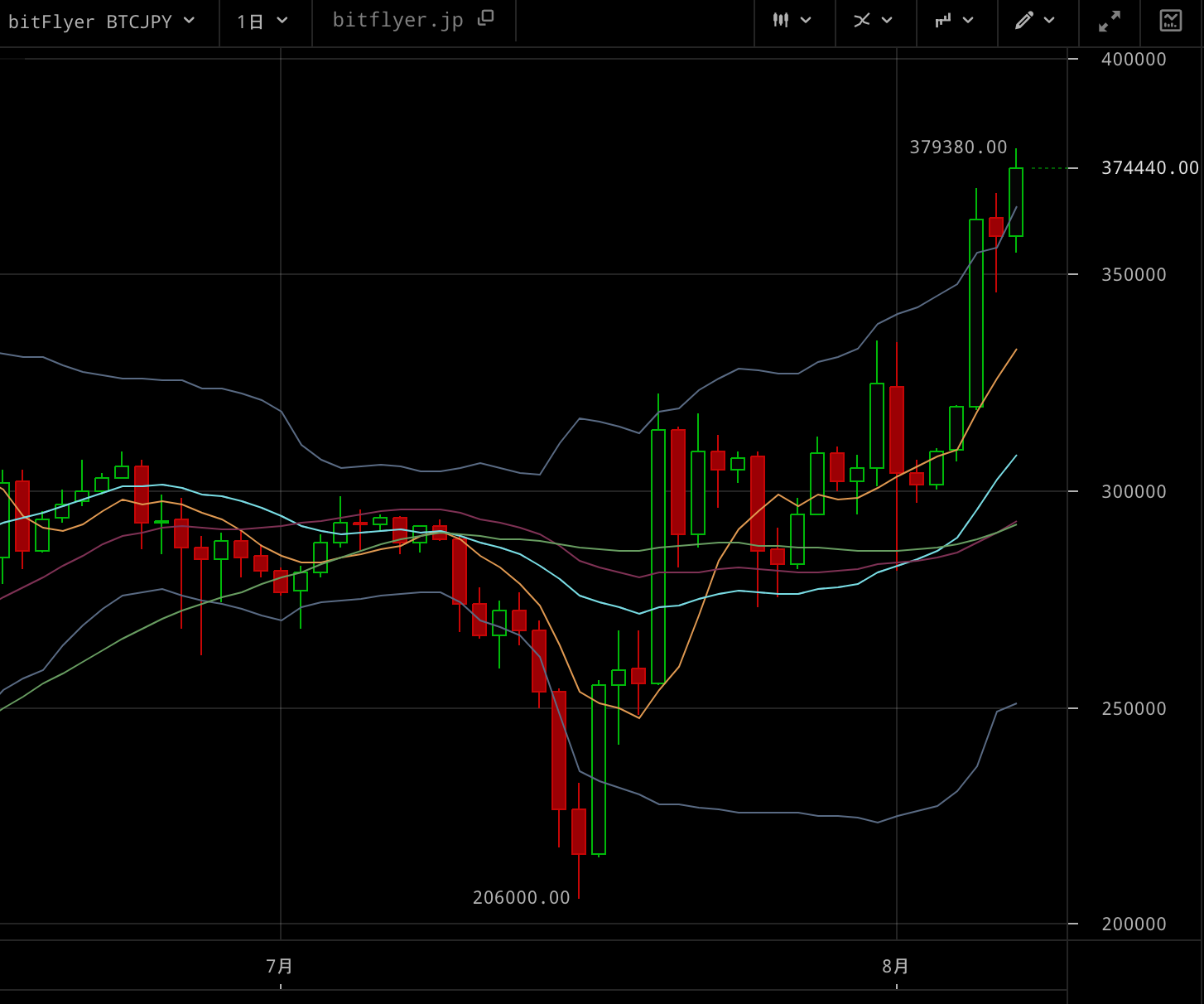Click the chart snapshot icon at top right
Viewport: 1204px width, 1004px height.
point(1171,21)
